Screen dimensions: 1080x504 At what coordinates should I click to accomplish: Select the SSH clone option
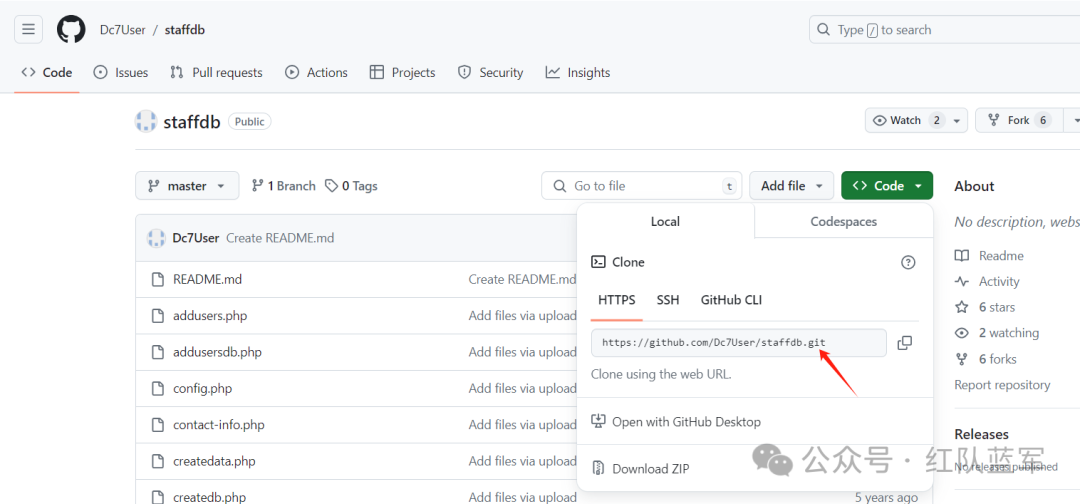(667, 300)
